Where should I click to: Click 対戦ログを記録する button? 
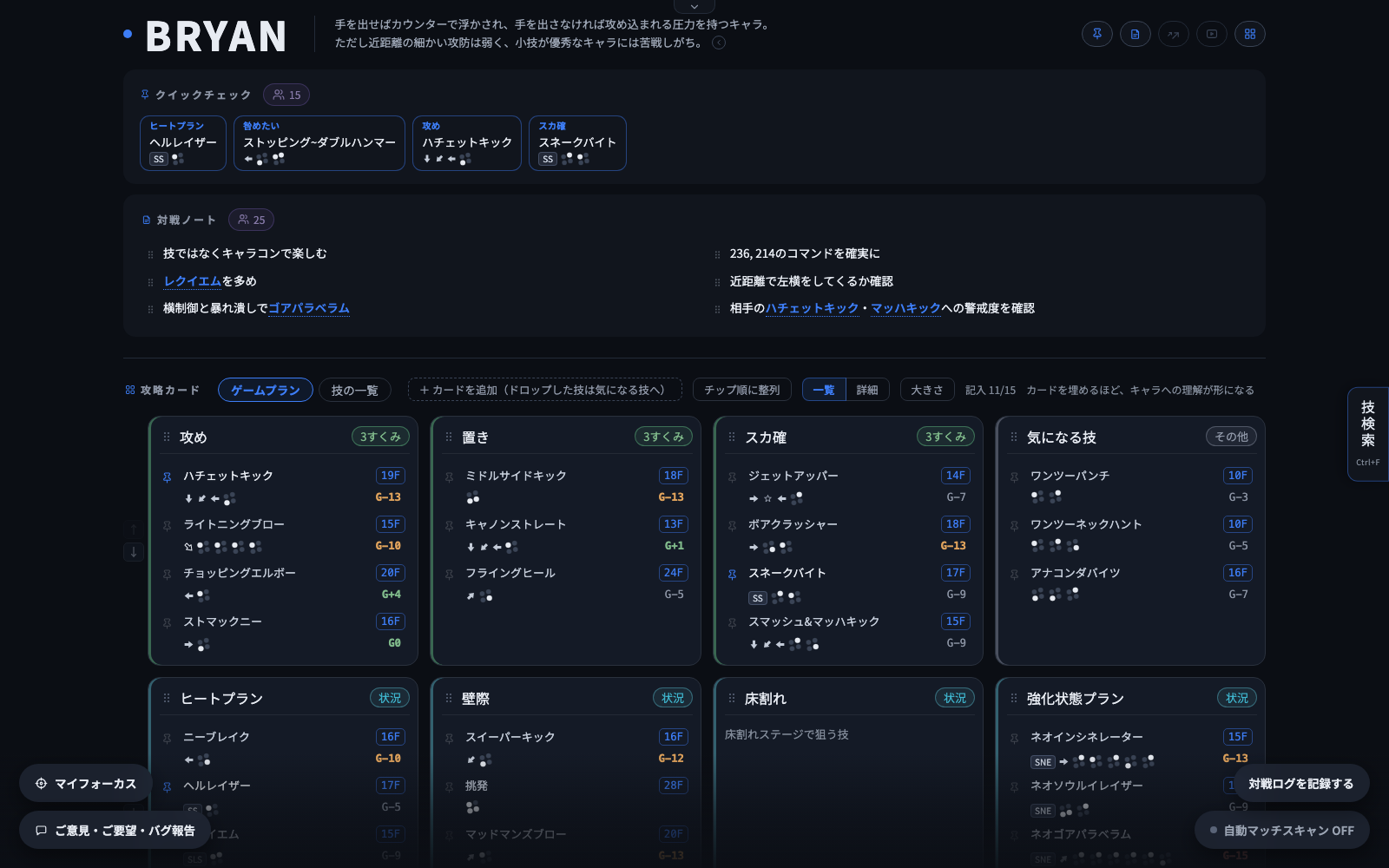pyautogui.click(x=1301, y=783)
